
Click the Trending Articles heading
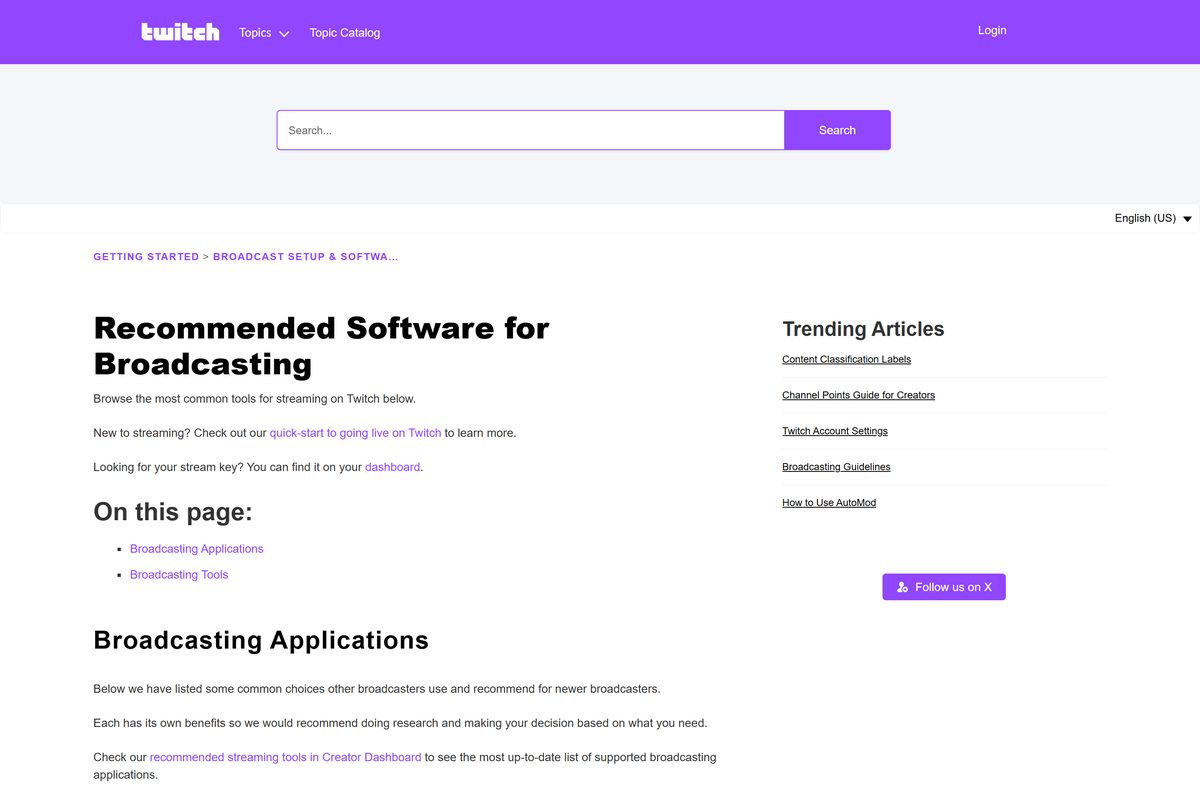pos(863,329)
